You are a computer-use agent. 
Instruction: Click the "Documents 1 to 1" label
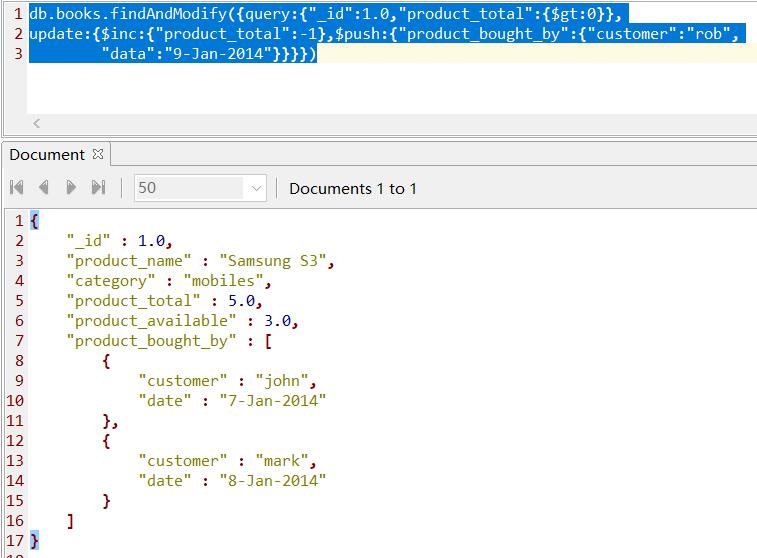[352, 188]
